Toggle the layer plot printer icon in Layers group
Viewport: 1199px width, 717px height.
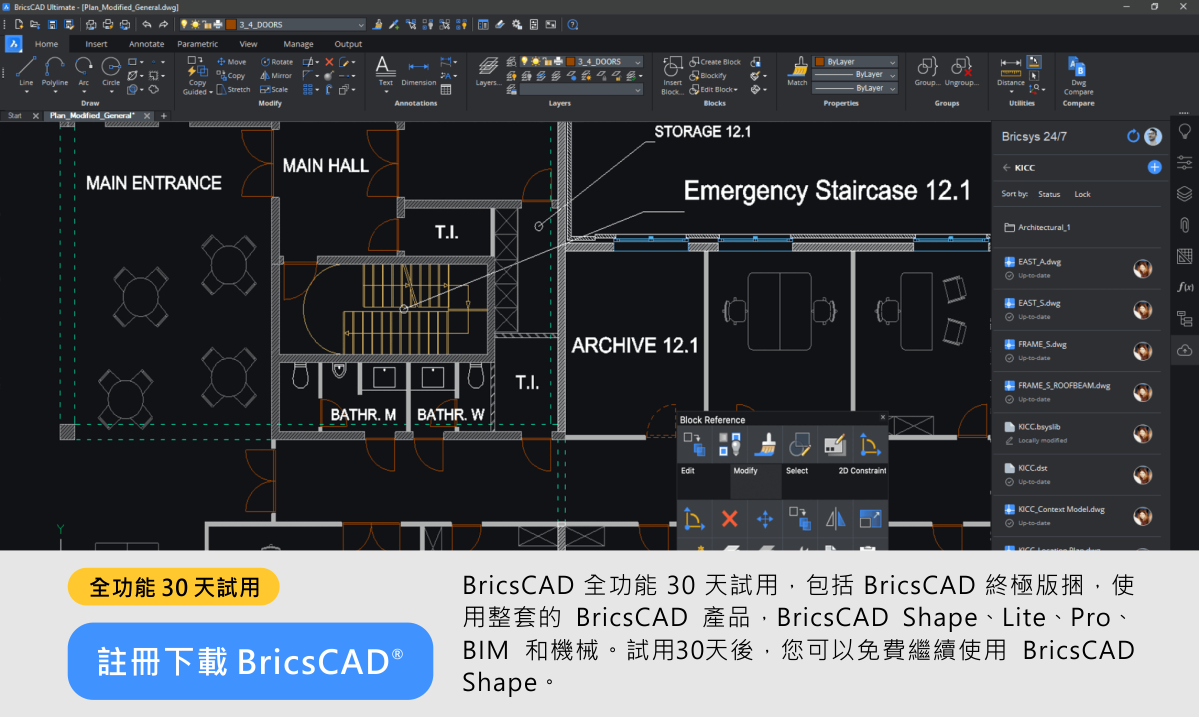[x=559, y=61]
